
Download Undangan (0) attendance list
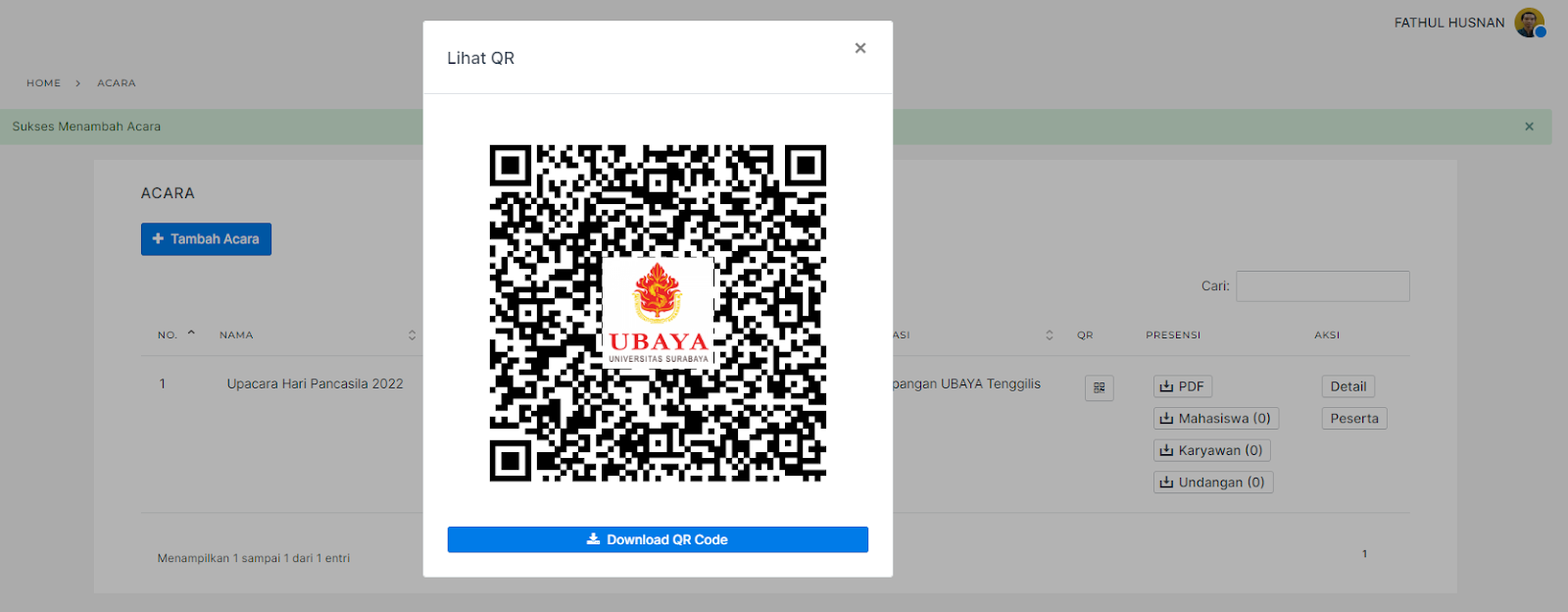click(1212, 483)
